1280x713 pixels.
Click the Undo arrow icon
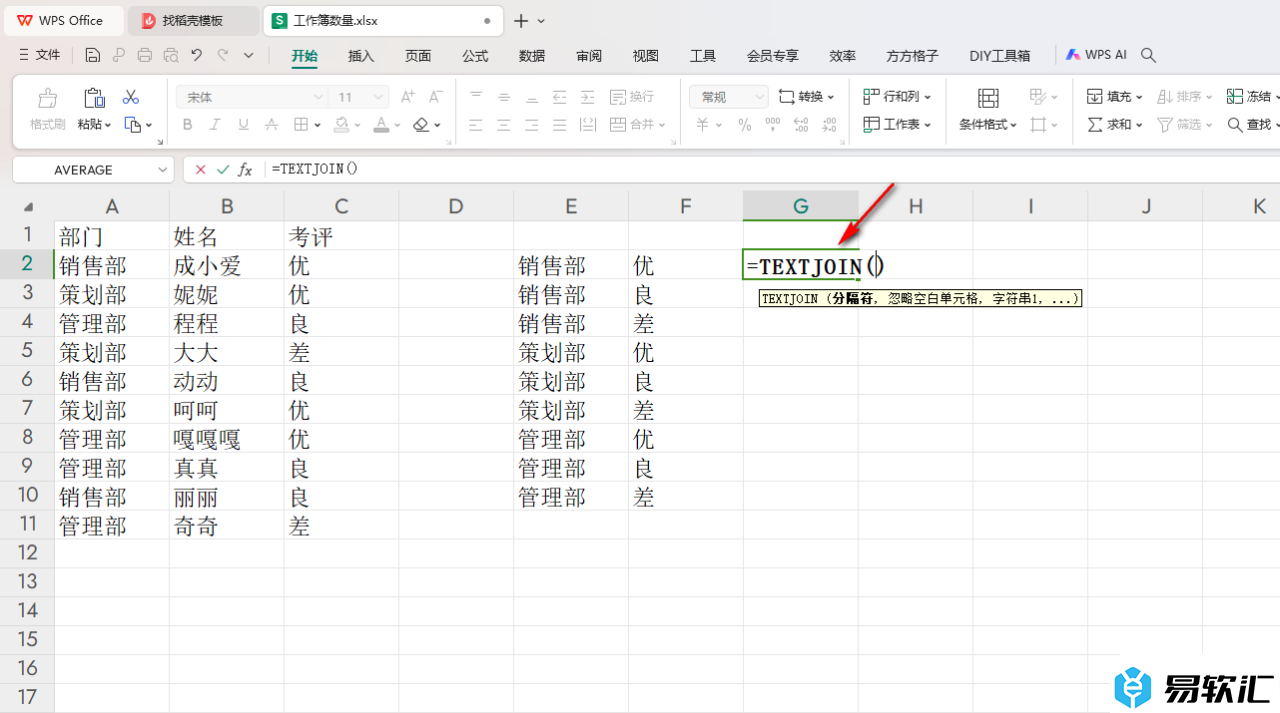click(197, 55)
